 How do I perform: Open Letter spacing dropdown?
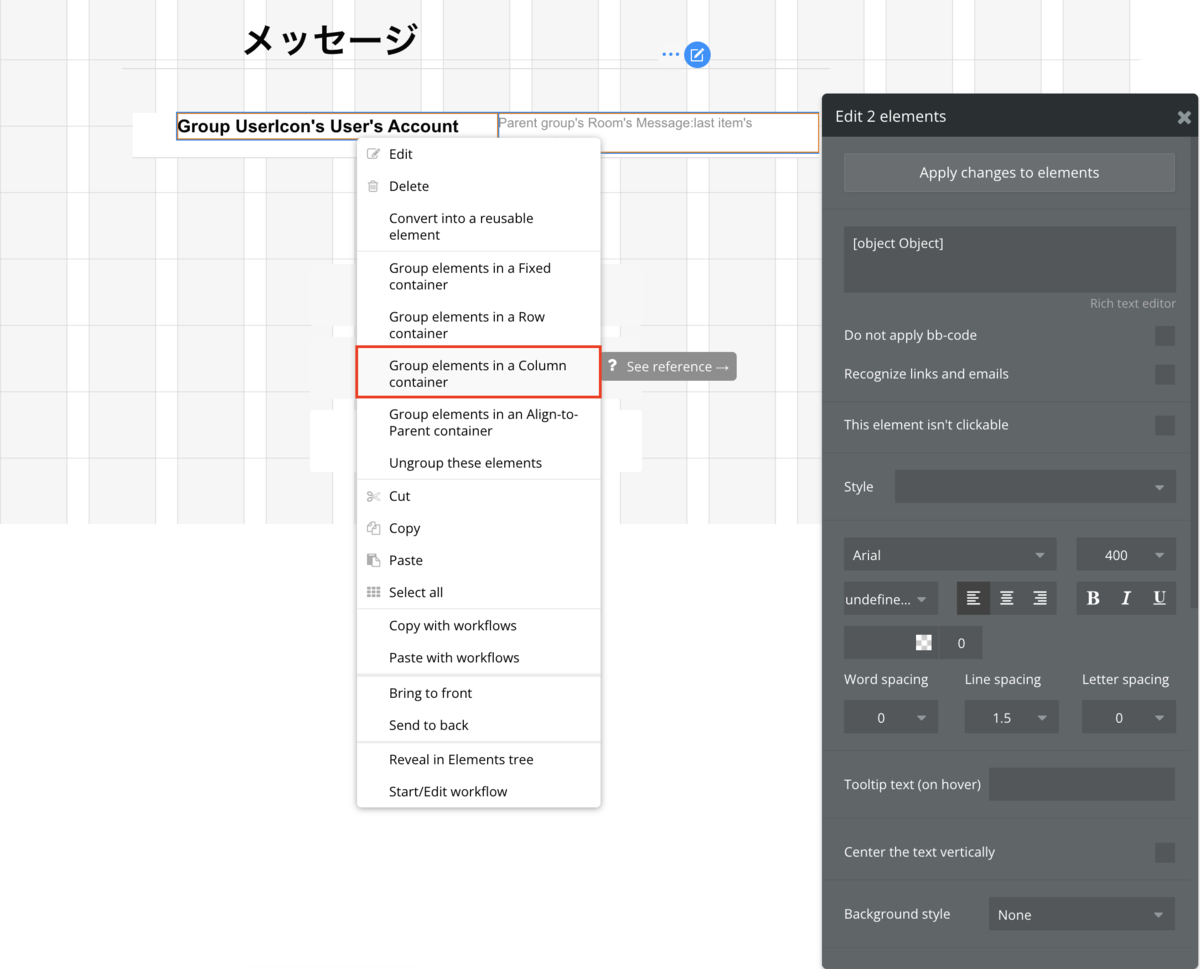pos(1129,718)
